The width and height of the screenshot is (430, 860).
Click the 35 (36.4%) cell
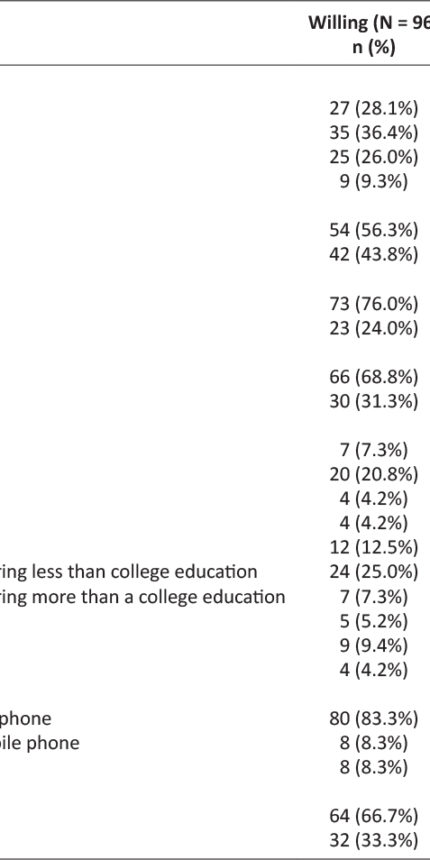[x=374, y=133]
